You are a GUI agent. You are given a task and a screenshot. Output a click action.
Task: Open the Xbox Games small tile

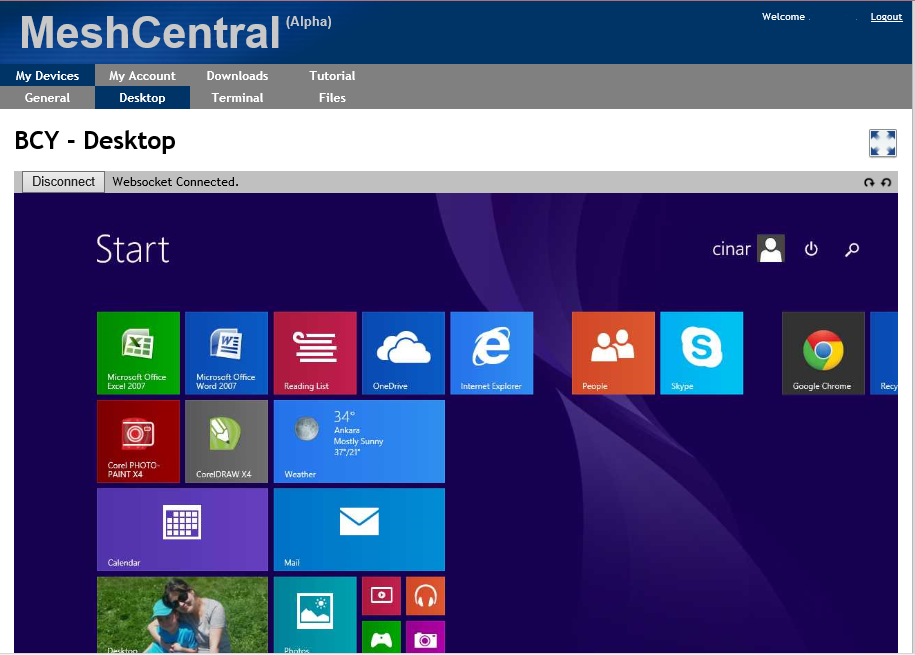pos(381,637)
